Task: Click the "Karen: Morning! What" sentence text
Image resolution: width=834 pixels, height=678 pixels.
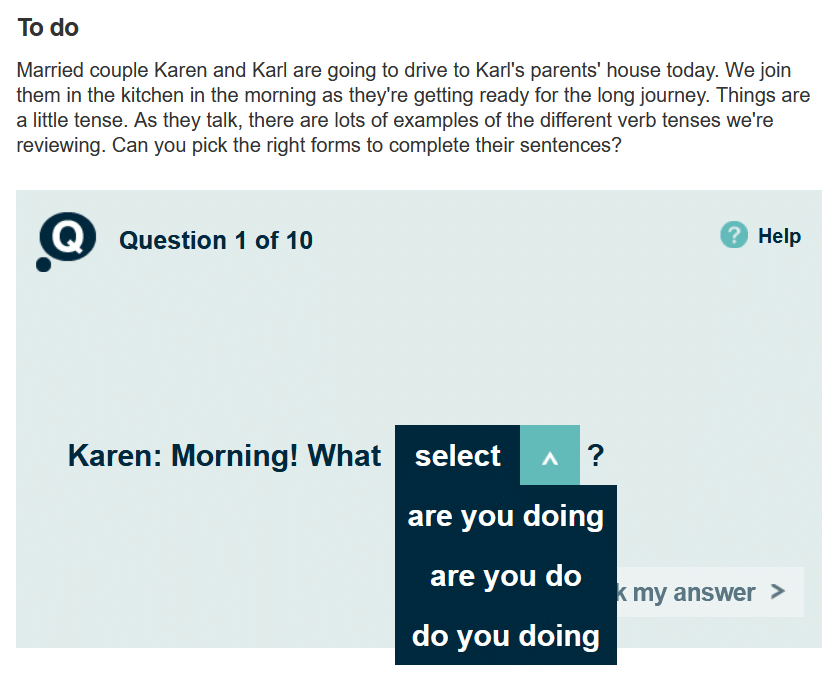Action: [224, 456]
